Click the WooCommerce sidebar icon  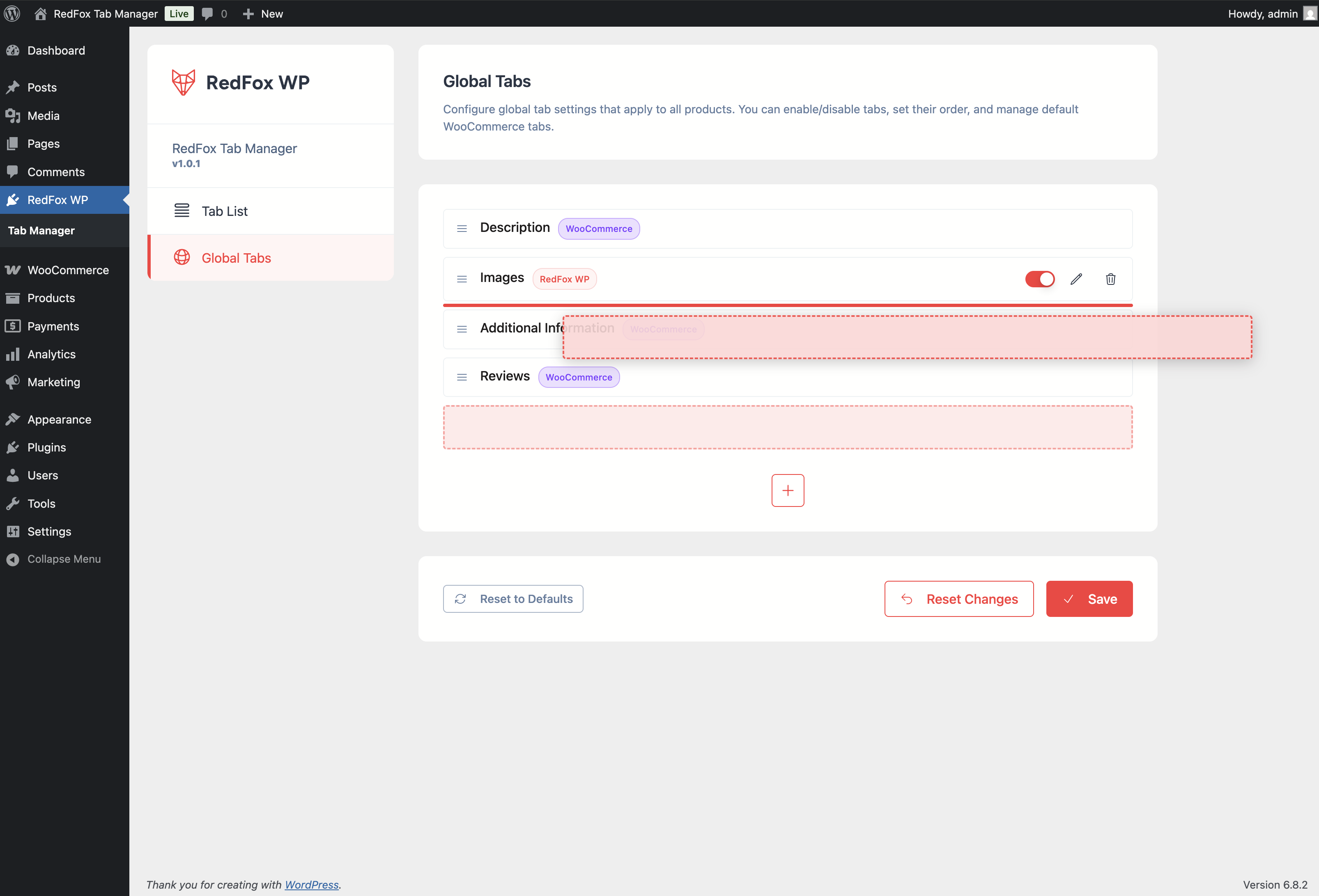point(13,270)
